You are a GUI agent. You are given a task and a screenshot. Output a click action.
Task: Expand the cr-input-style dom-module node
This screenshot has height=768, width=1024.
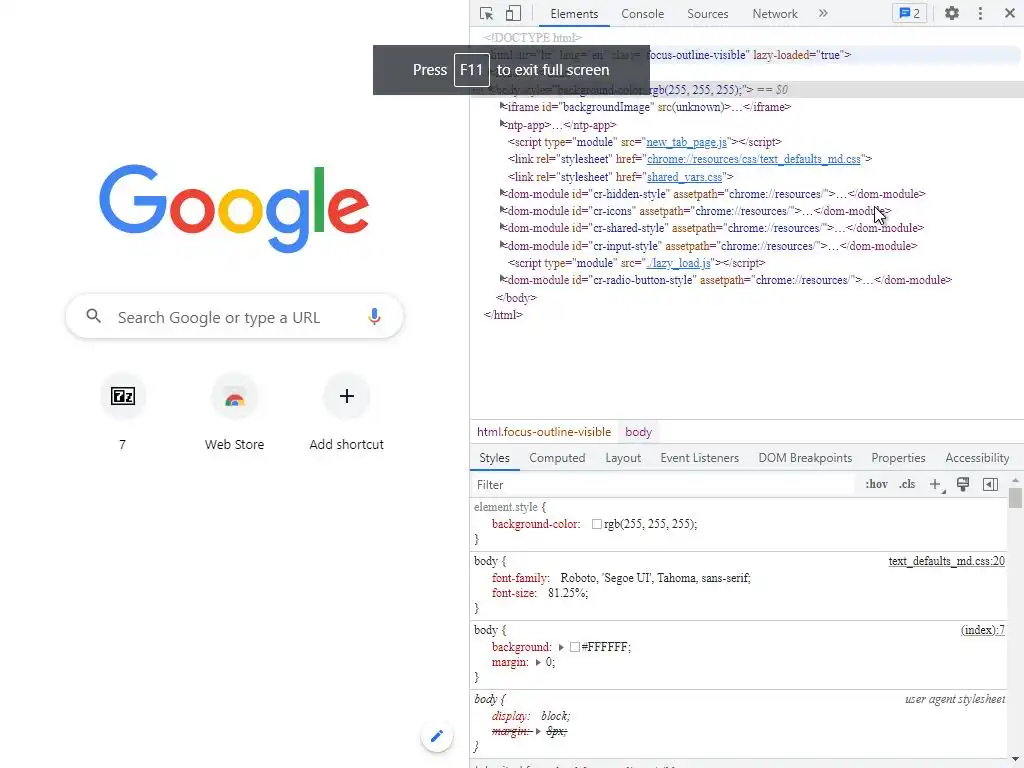[503, 245]
